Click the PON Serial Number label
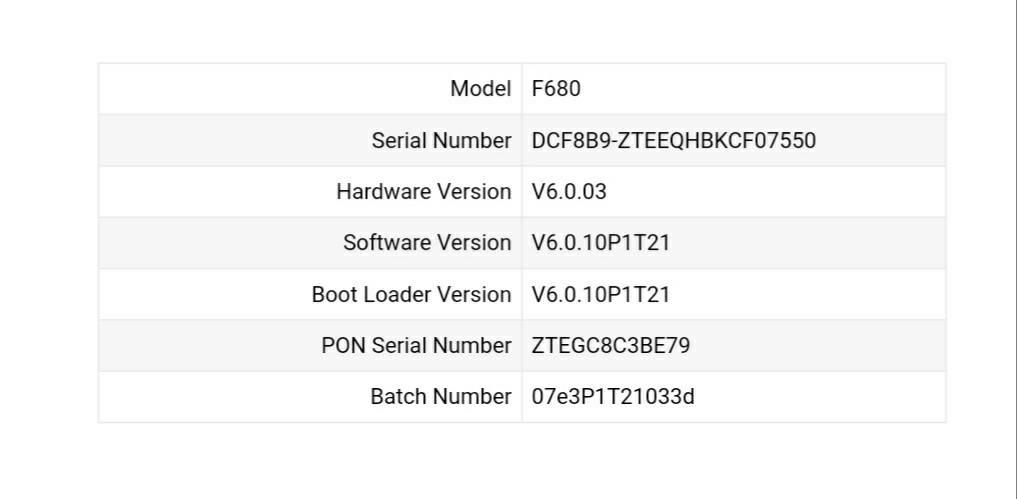 coord(416,346)
